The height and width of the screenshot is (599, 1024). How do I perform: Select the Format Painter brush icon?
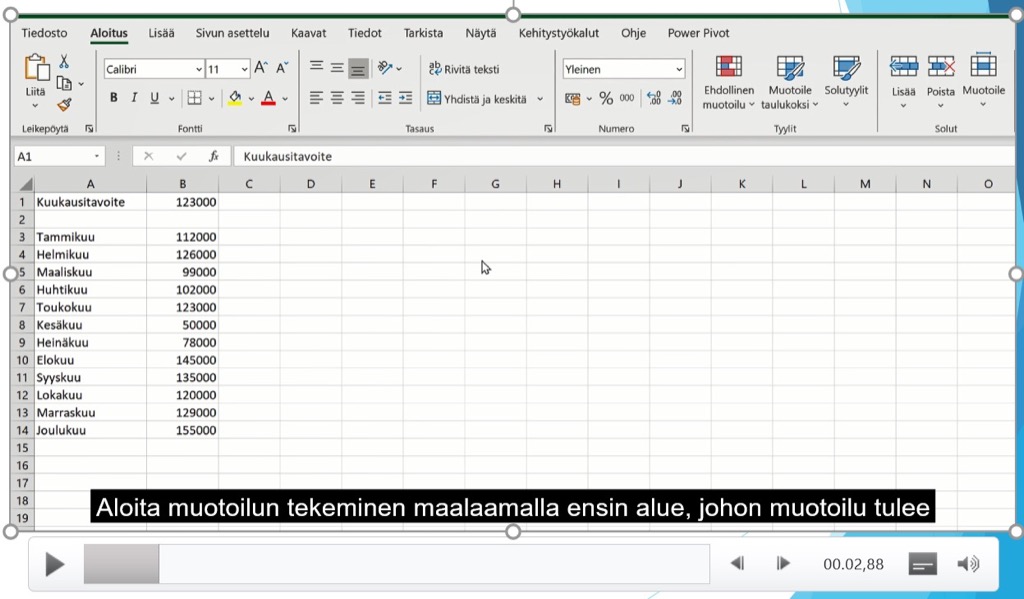coord(64,105)
